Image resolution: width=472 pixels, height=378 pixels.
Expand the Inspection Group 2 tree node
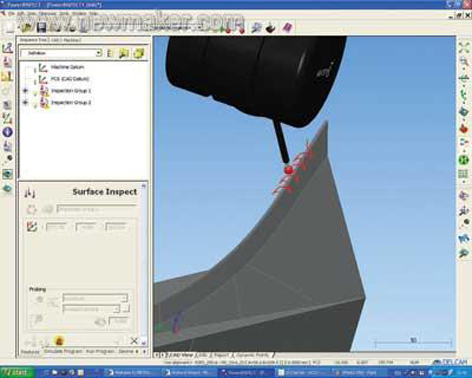pos(25,103)
